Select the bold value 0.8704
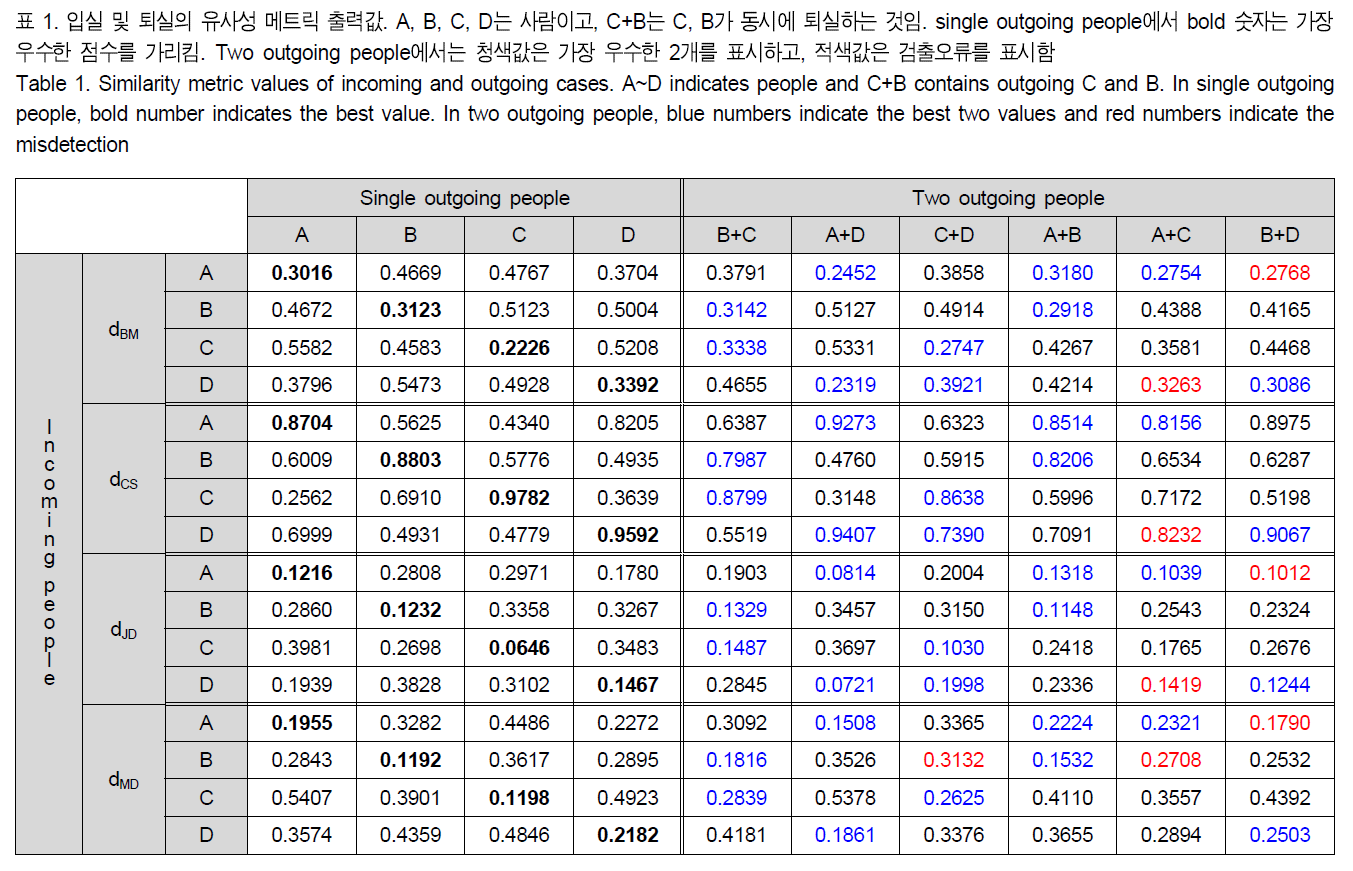Viewport: 1353px width, 871px height. click(302, 423)
